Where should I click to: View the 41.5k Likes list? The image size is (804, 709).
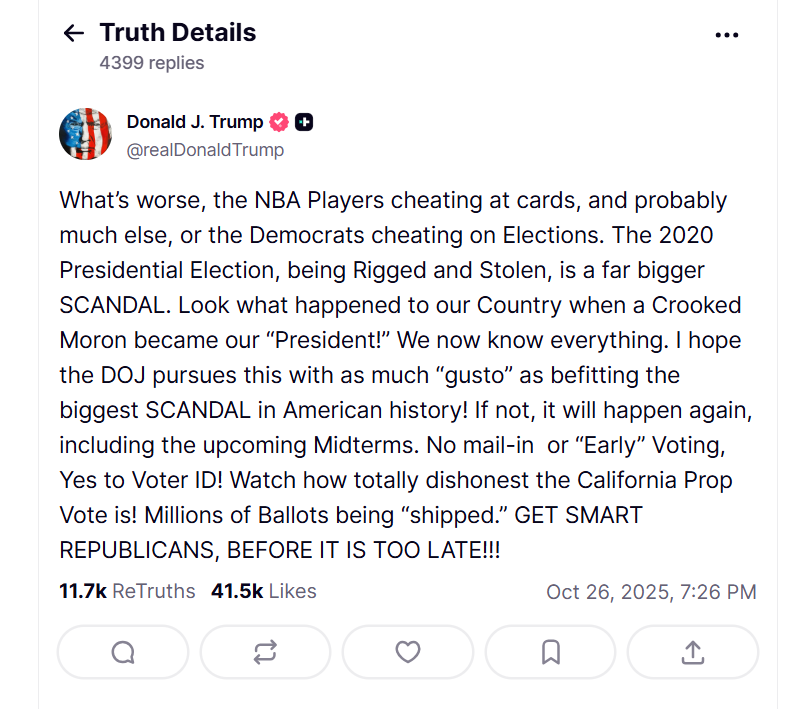263,591
